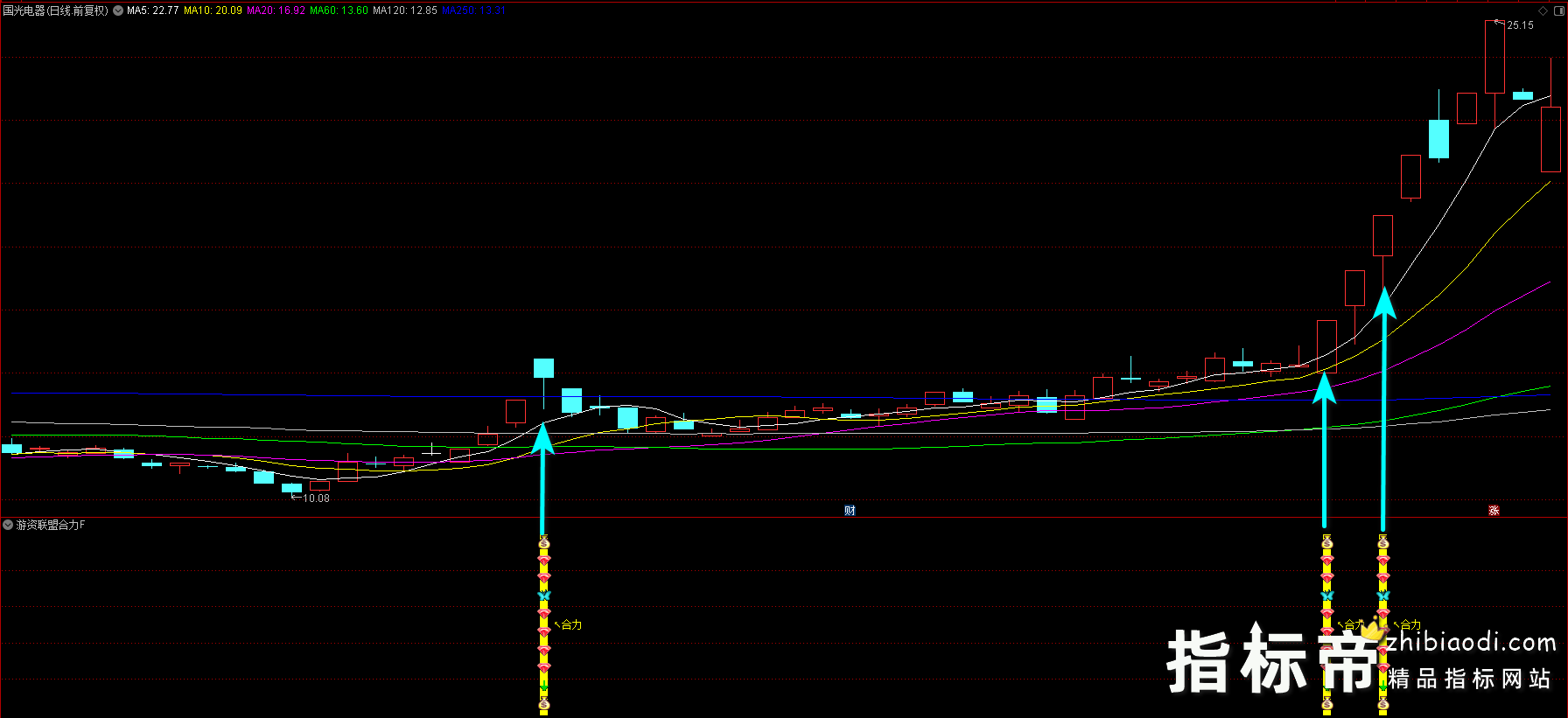The image size is (1568, 718).
Task: Select the MA5: 22.77 moving average label
Action: pyautogui.click(x=153, y=10)
